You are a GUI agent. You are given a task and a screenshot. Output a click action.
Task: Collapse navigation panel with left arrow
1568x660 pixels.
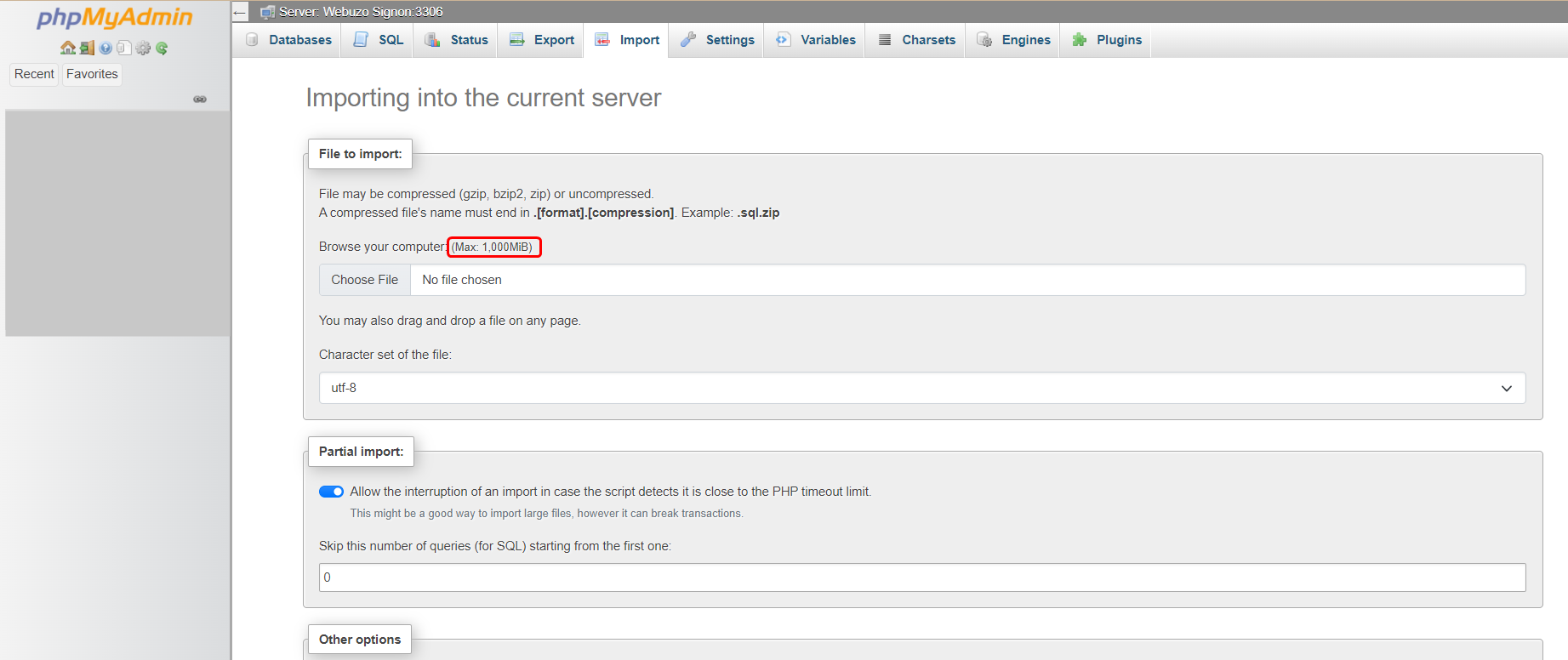click(x=240, y=12)
